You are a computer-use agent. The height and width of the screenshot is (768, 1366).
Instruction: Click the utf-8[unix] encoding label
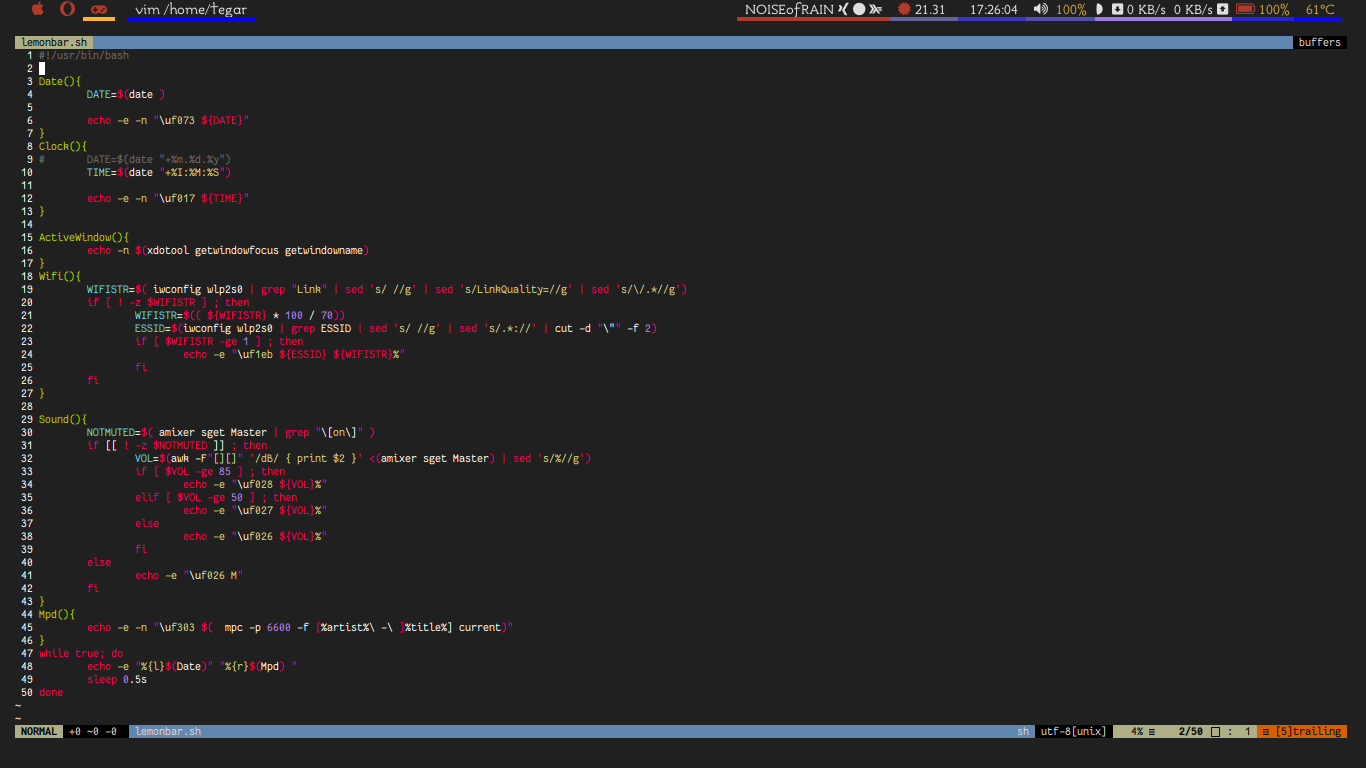tap(1071, 731)
